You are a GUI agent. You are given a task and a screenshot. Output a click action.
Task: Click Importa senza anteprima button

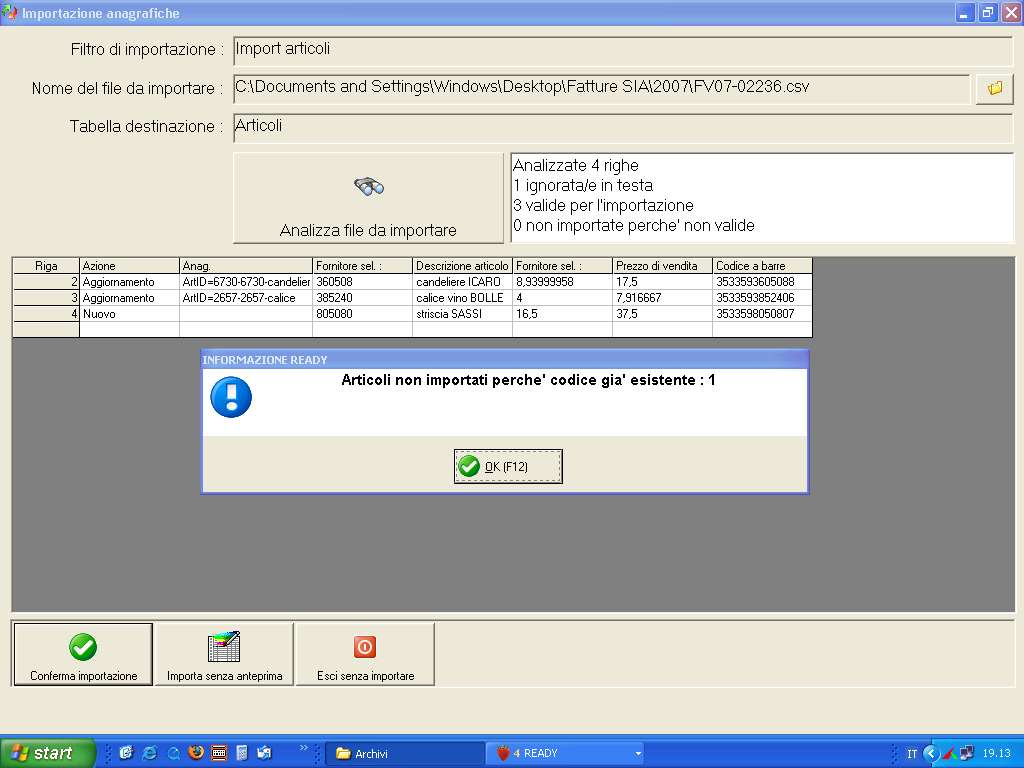(x=224, y=654)
